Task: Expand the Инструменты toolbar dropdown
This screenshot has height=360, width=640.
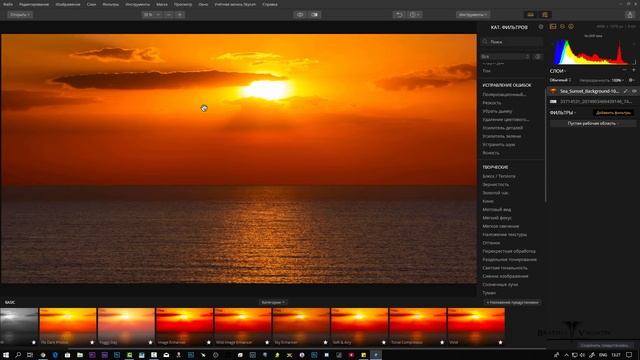Action: (473, 15)
